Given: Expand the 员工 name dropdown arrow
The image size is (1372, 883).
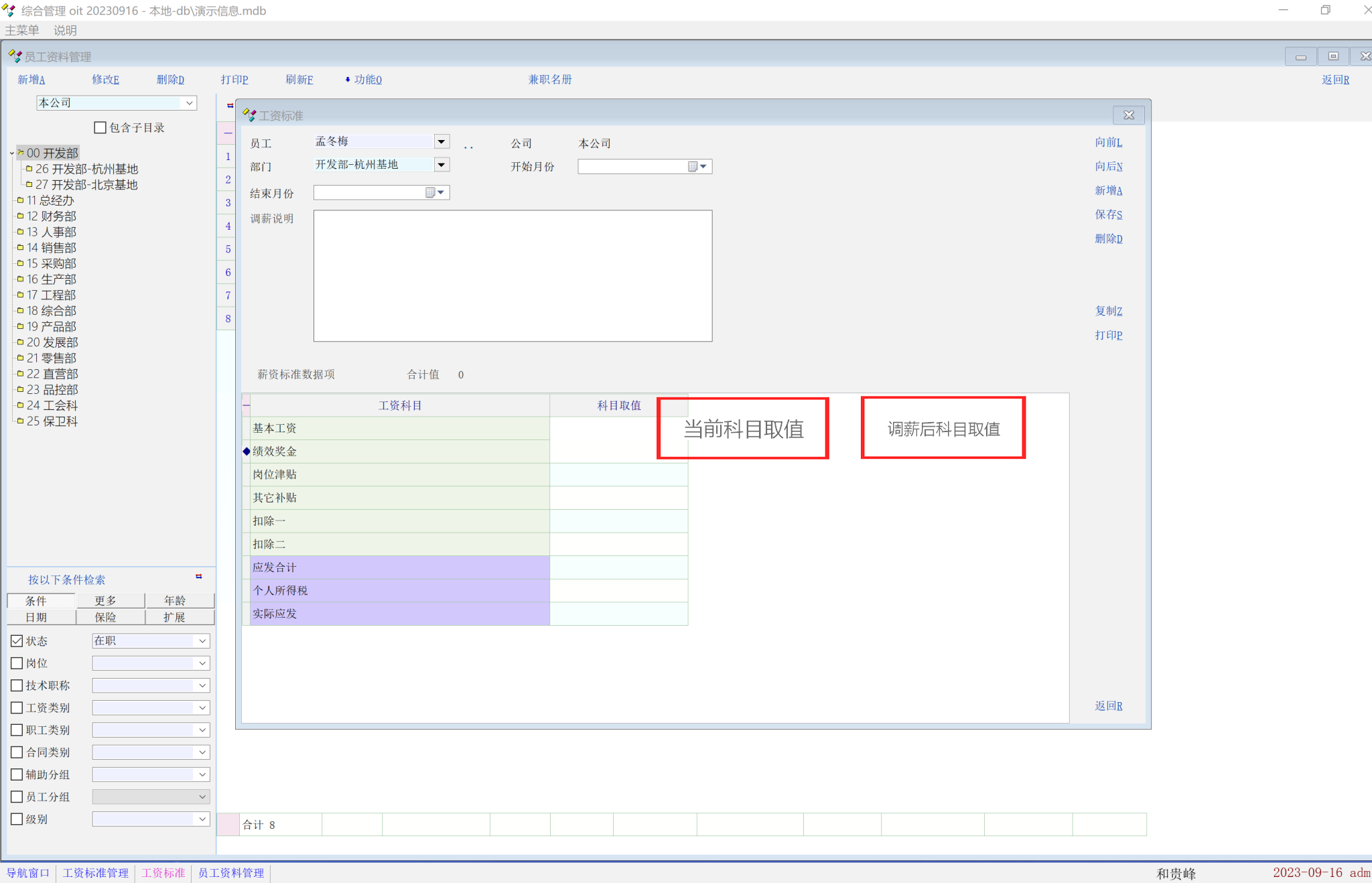Looking at the screenshot, I should click(x=441, y=141).
